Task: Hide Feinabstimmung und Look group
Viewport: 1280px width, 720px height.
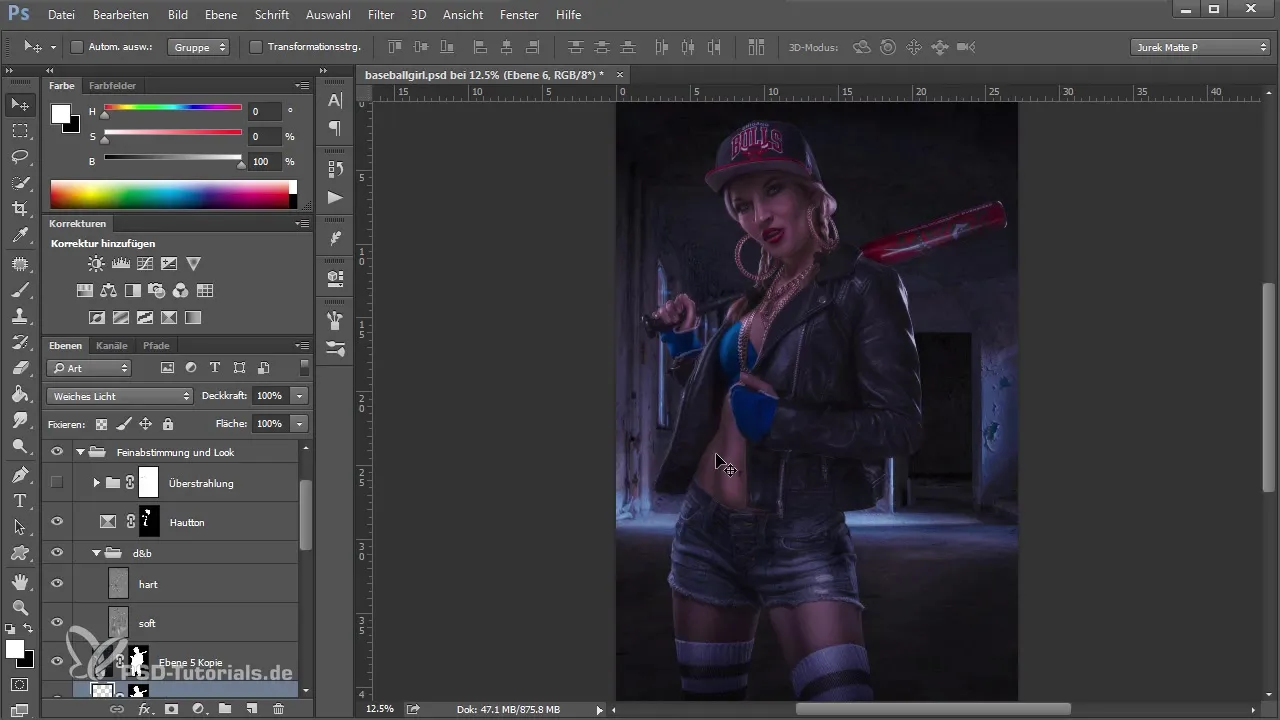Action: coord(57,452)
